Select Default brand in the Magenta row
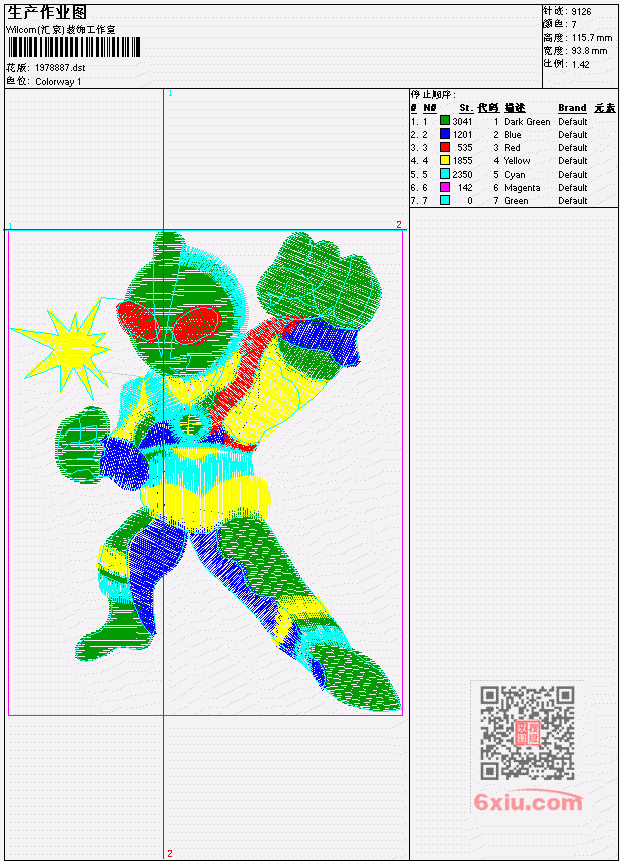Screen dimensions: 620x861 573,188
